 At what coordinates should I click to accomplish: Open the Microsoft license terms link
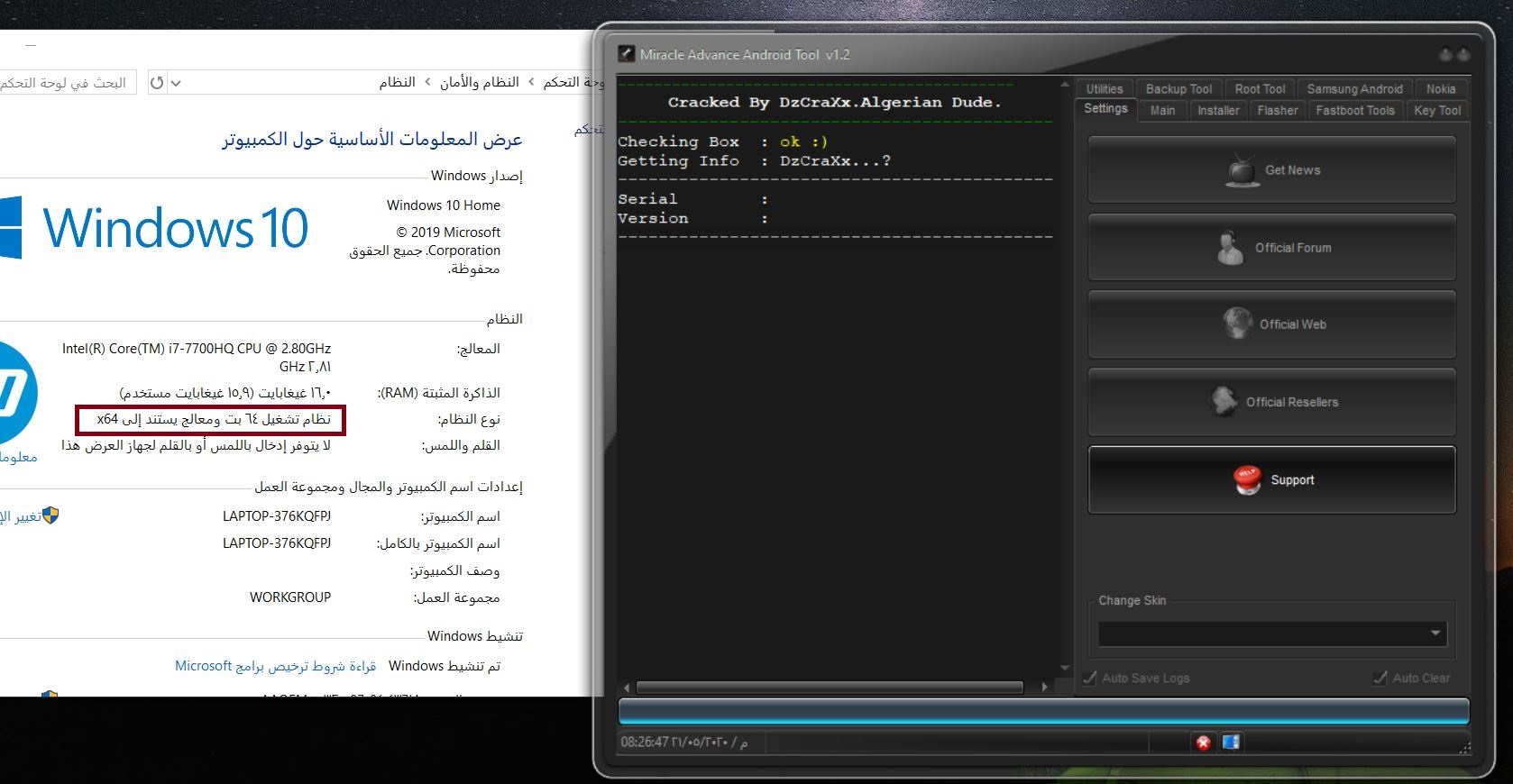pyautogui.click(x=276, y=666)
